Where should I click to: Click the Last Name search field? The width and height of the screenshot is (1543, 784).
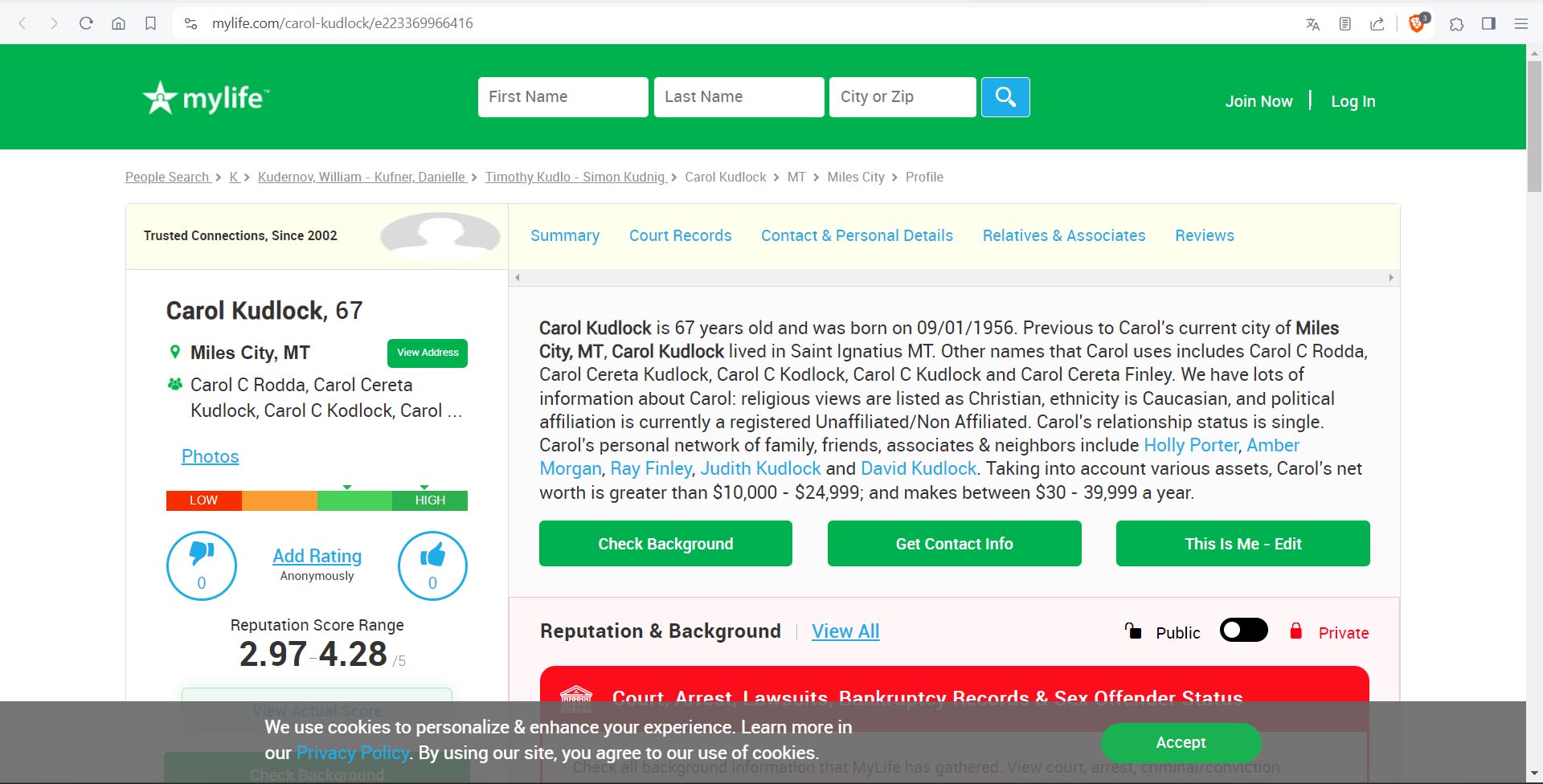click(739, 97)
